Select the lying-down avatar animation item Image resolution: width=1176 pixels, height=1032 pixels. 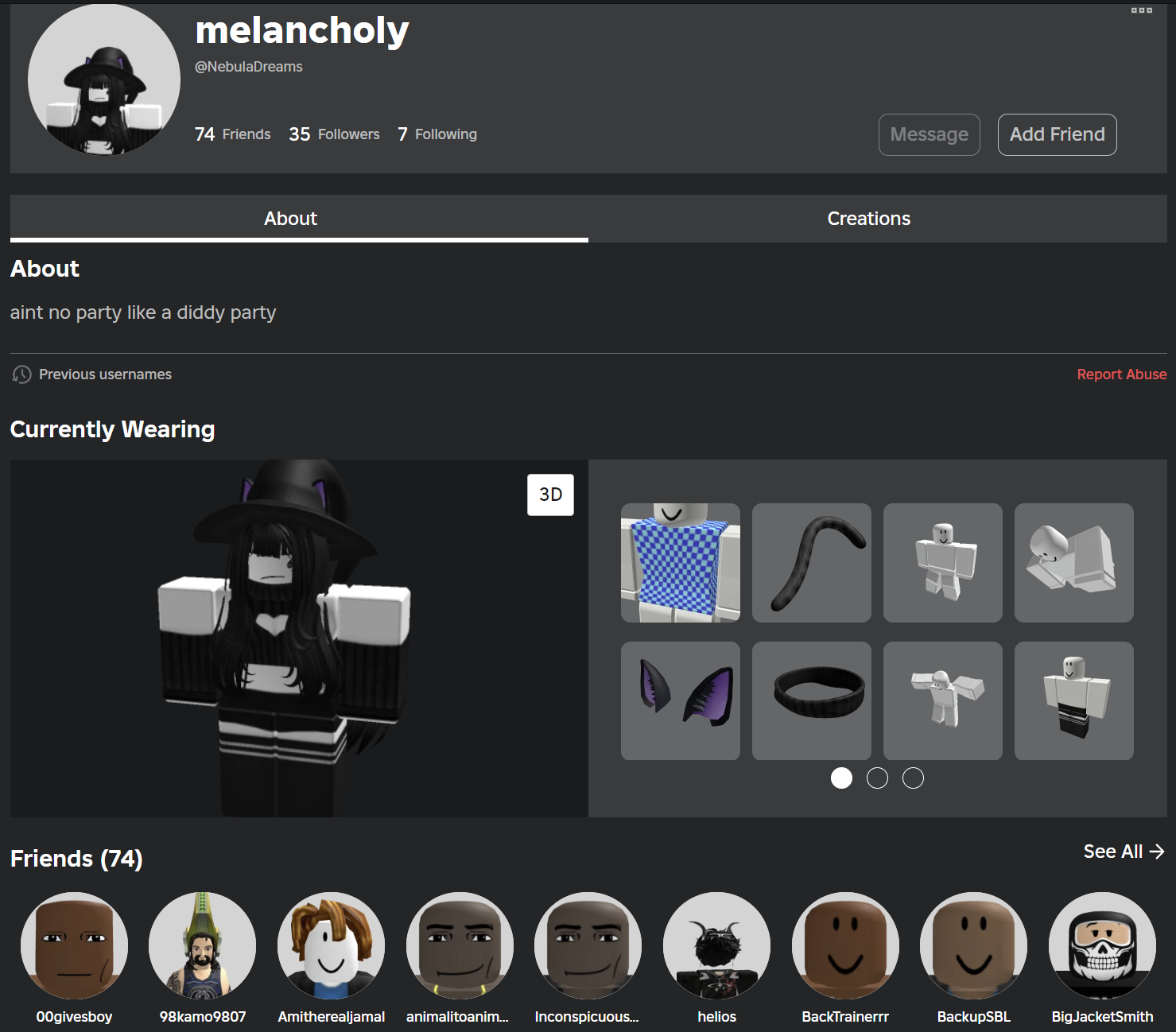[x=1073, y=563]
